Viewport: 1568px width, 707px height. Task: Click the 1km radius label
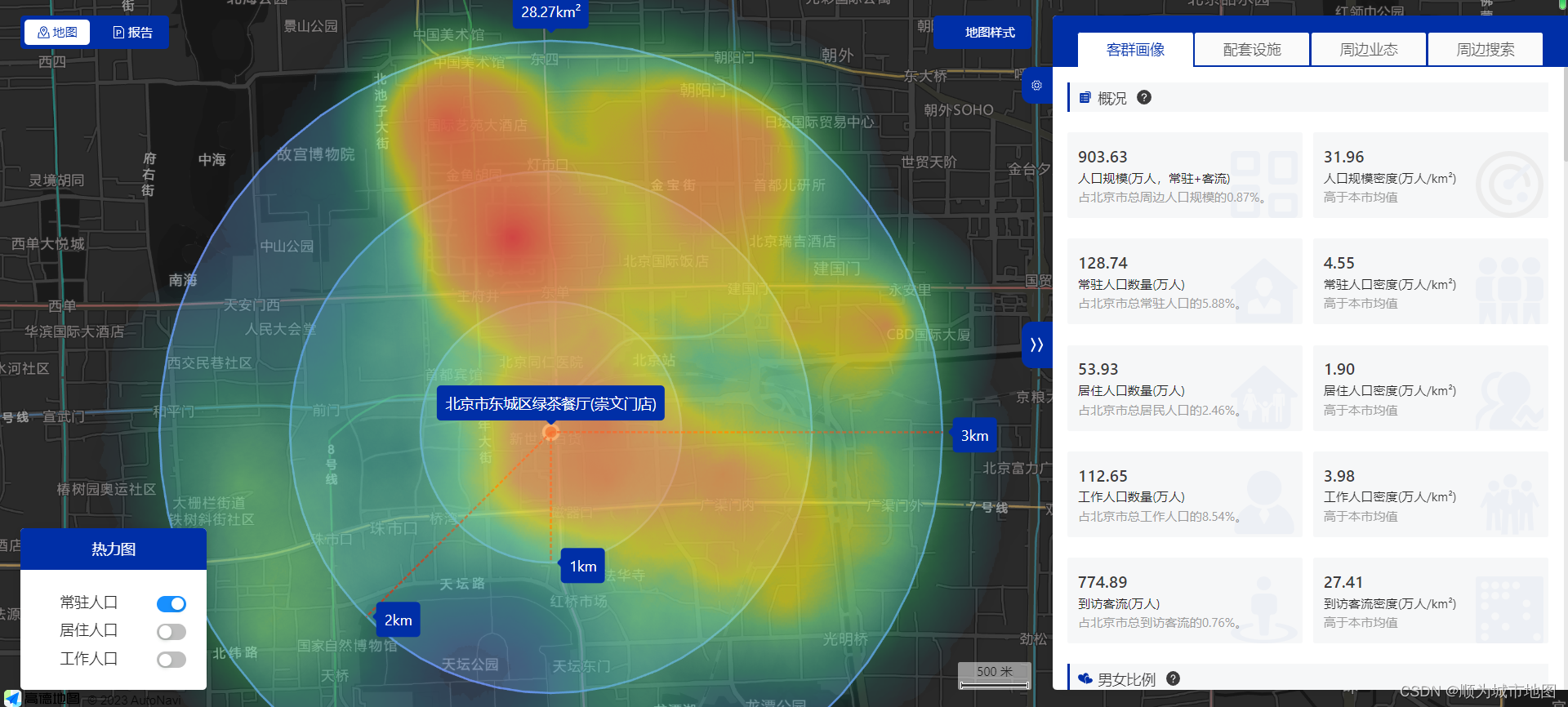[583, 566]
